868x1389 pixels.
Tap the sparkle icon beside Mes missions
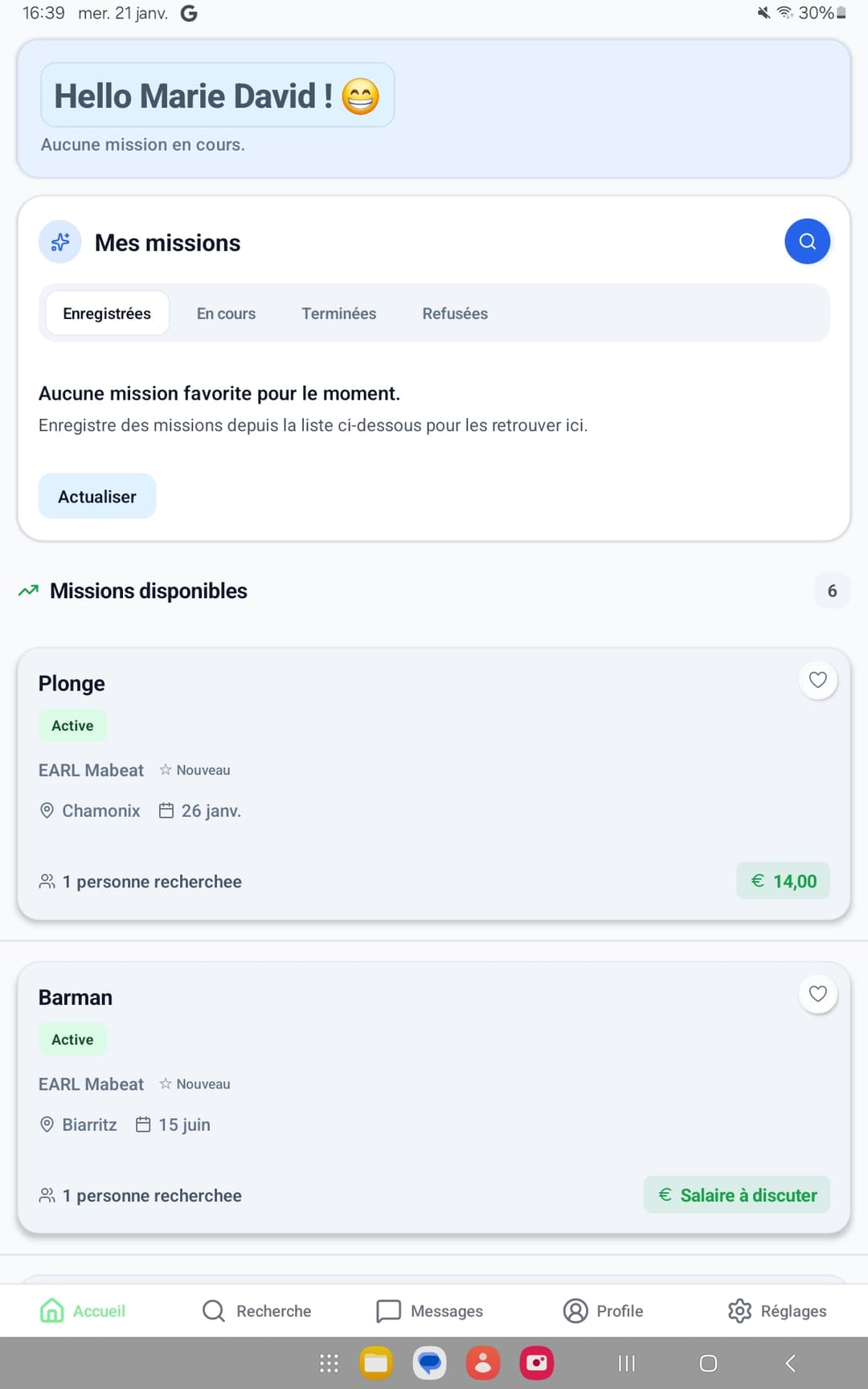(x=59, y=241)
